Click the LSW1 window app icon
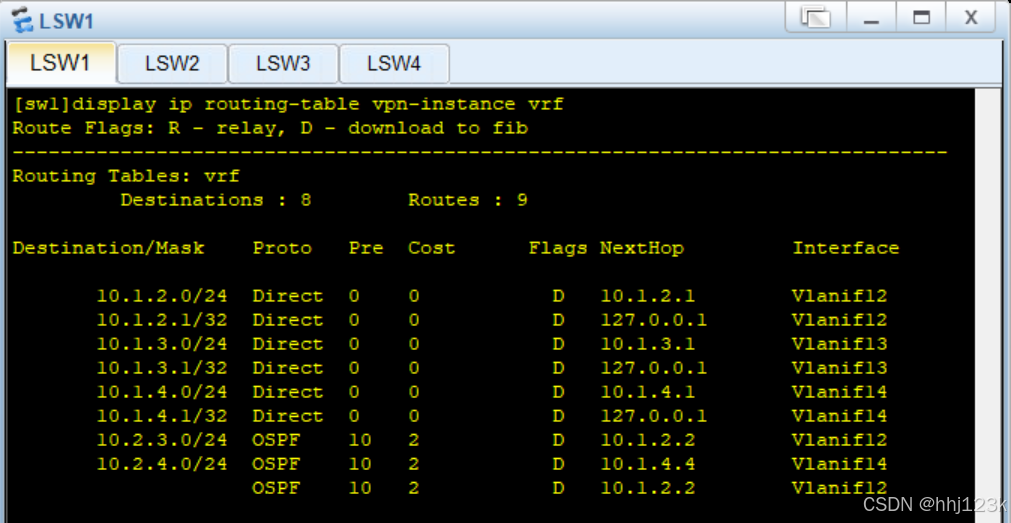This screenshot has width=1011, height=523. pyautogui.click(x=23, y=20)
